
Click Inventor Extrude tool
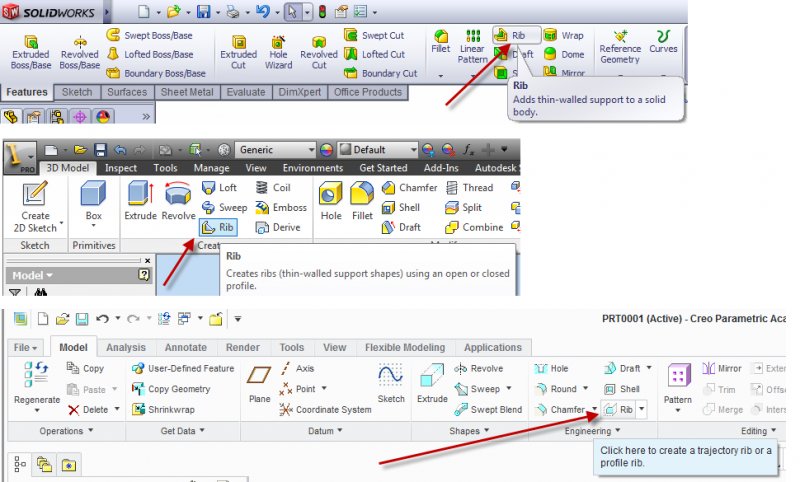pos(140,200)
